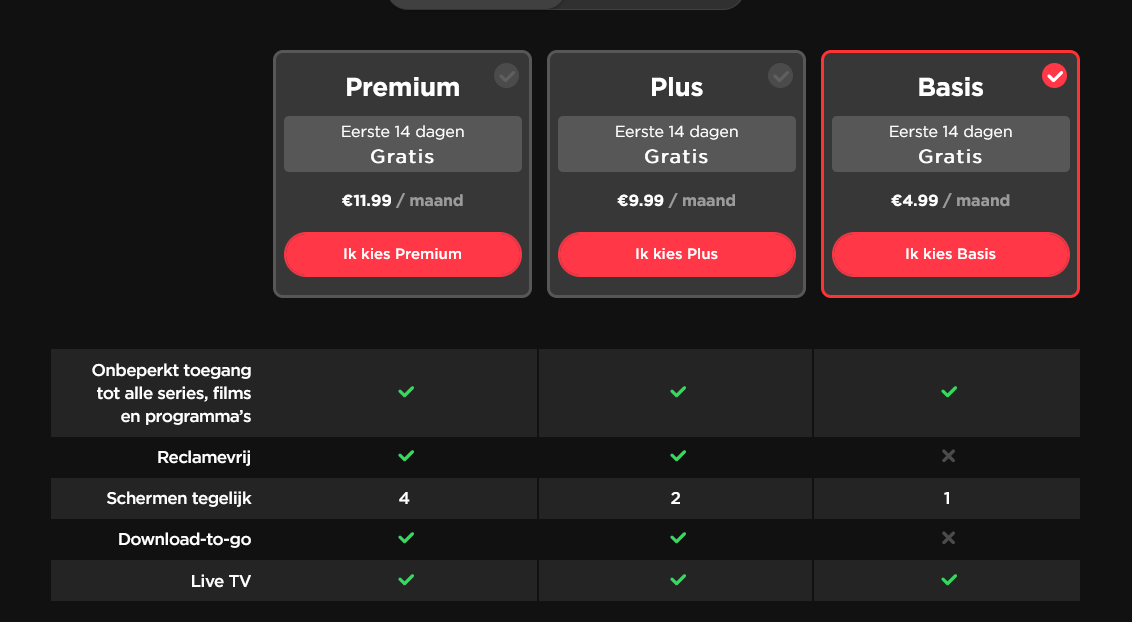The image size is (1132, 622).
Task: Click the Download-to-go checkmark under Premium
Action: tap(406, 538)
